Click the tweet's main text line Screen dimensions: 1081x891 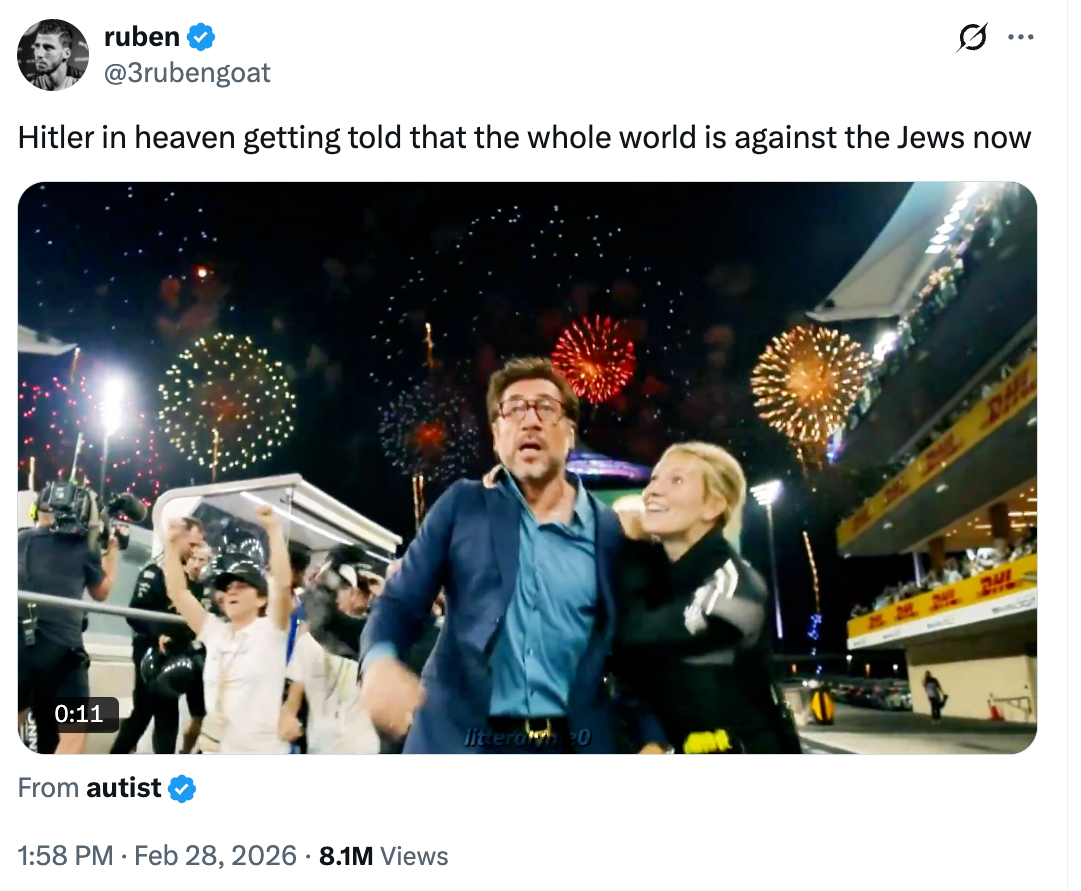coord(524,137)
